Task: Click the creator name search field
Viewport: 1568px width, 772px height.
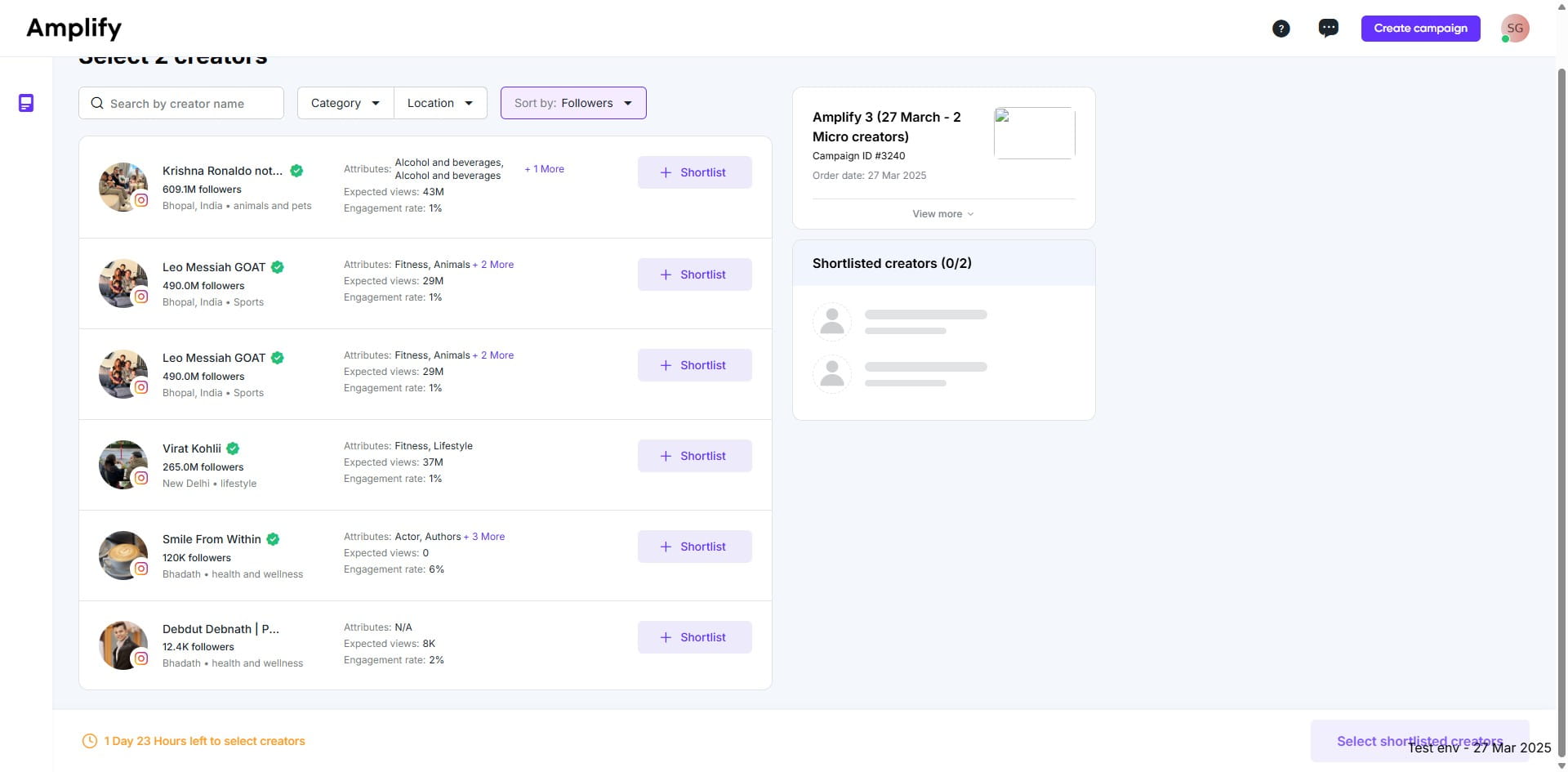Action: [196, 103]
